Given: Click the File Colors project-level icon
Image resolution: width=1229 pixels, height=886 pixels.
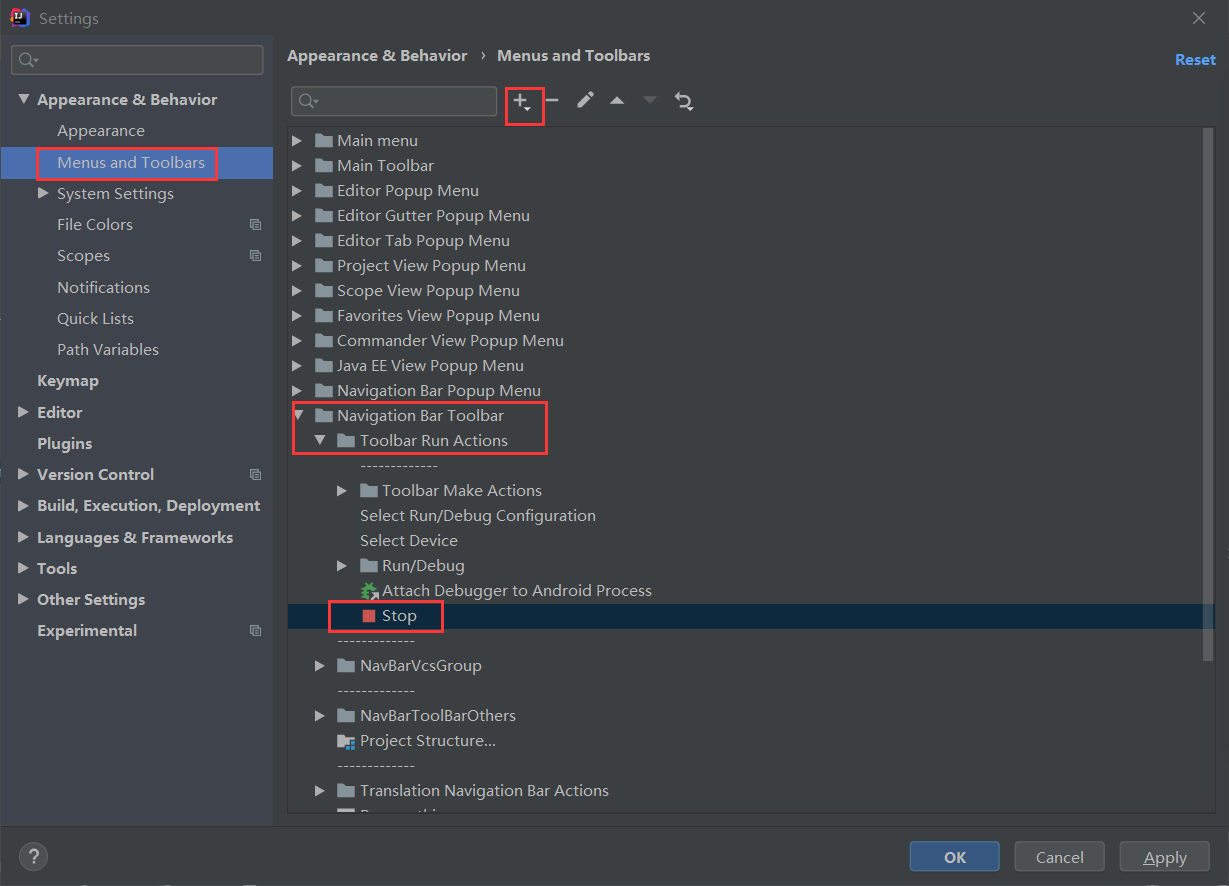Looking at the screenshot, I should (256, 225).
